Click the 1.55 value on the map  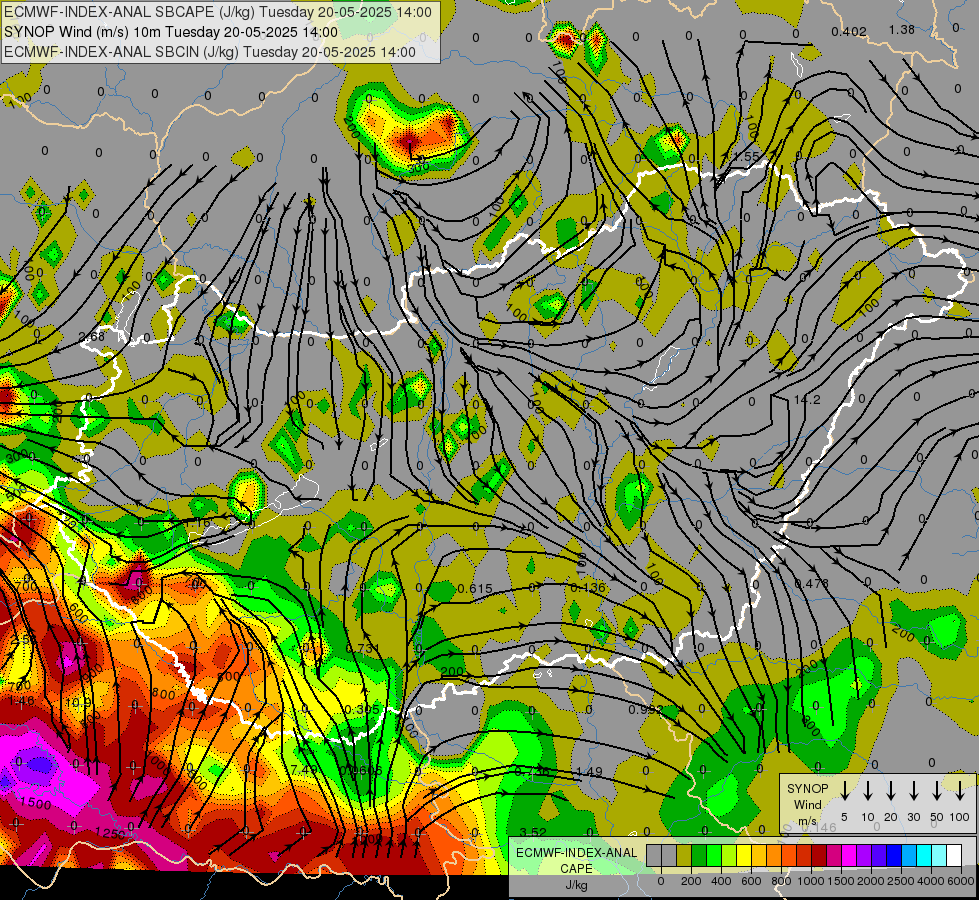pos(747,157)
